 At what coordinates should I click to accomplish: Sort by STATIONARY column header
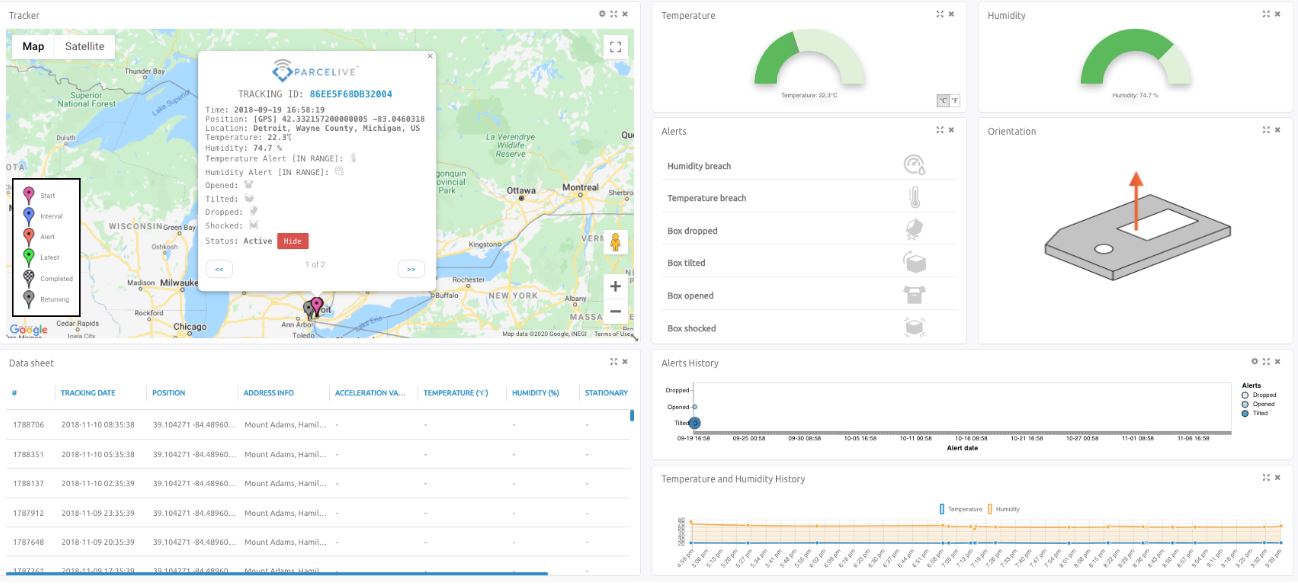[607, 393]
